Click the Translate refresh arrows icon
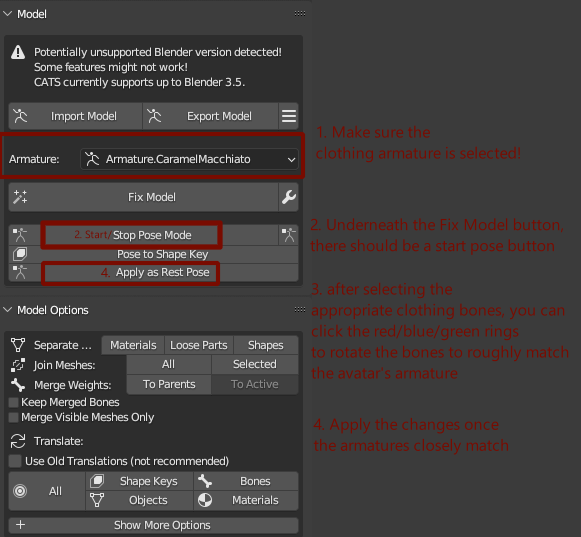581x537 pixels. (18, 441)
